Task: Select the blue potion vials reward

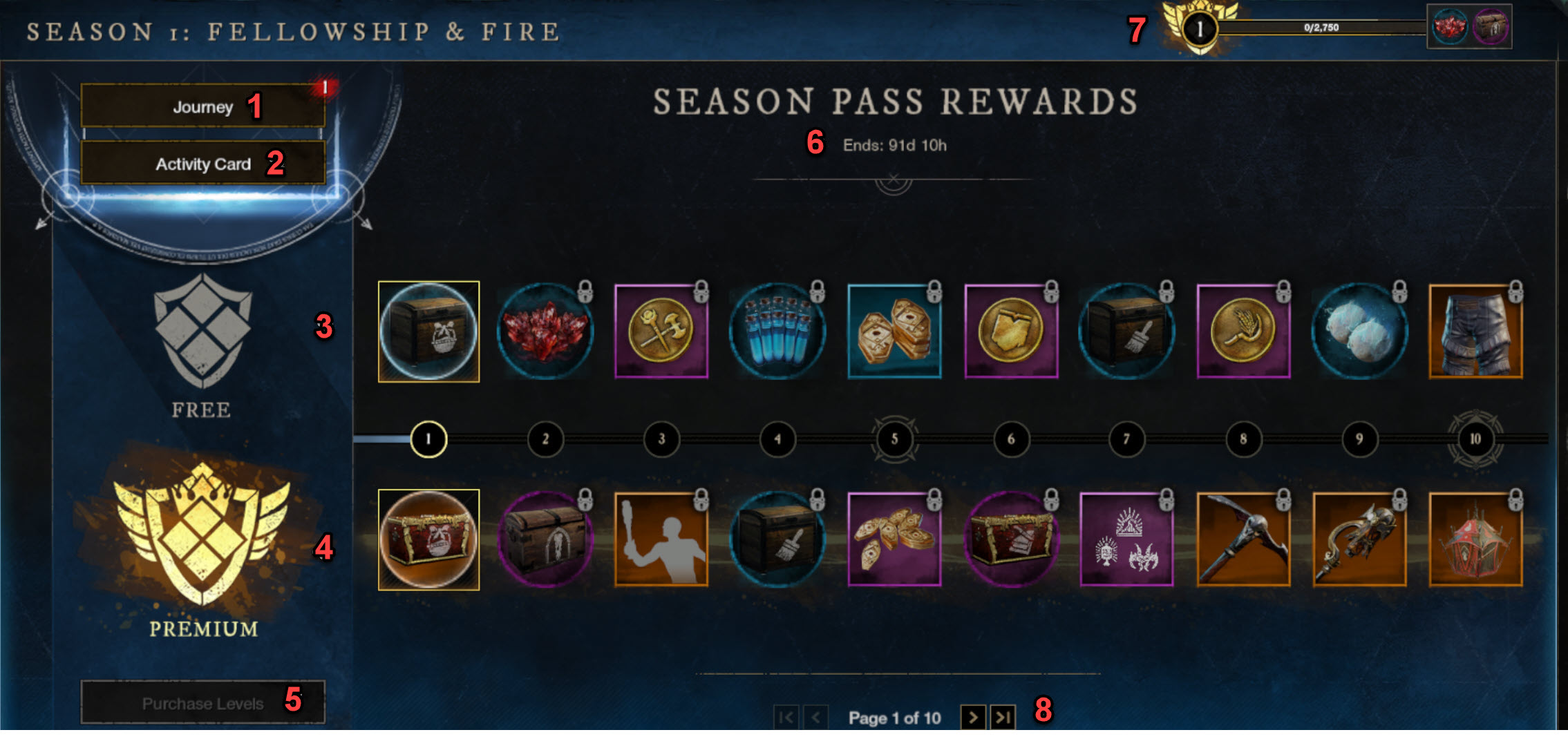Action: coord(777,332)
